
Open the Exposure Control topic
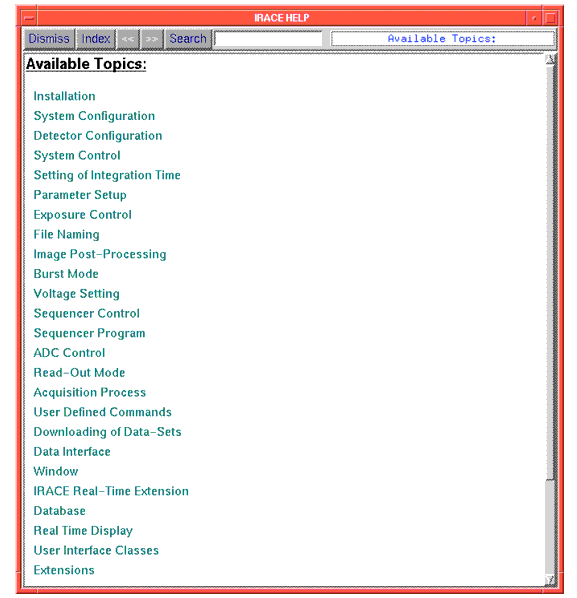(82, 215)
